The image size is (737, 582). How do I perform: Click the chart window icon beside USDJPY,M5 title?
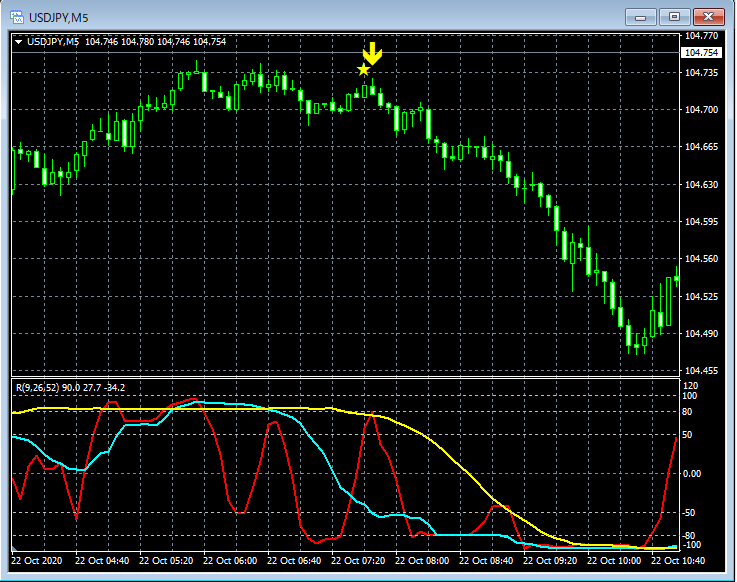point(16,18)
